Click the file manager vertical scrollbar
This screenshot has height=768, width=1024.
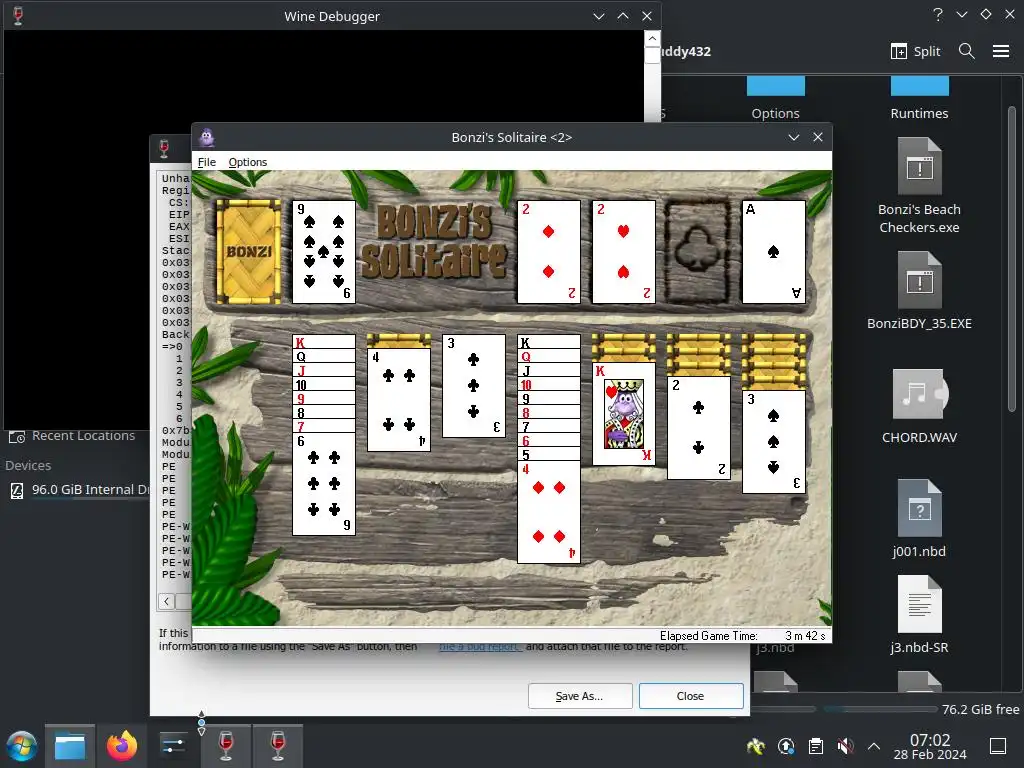point(1012,259)
